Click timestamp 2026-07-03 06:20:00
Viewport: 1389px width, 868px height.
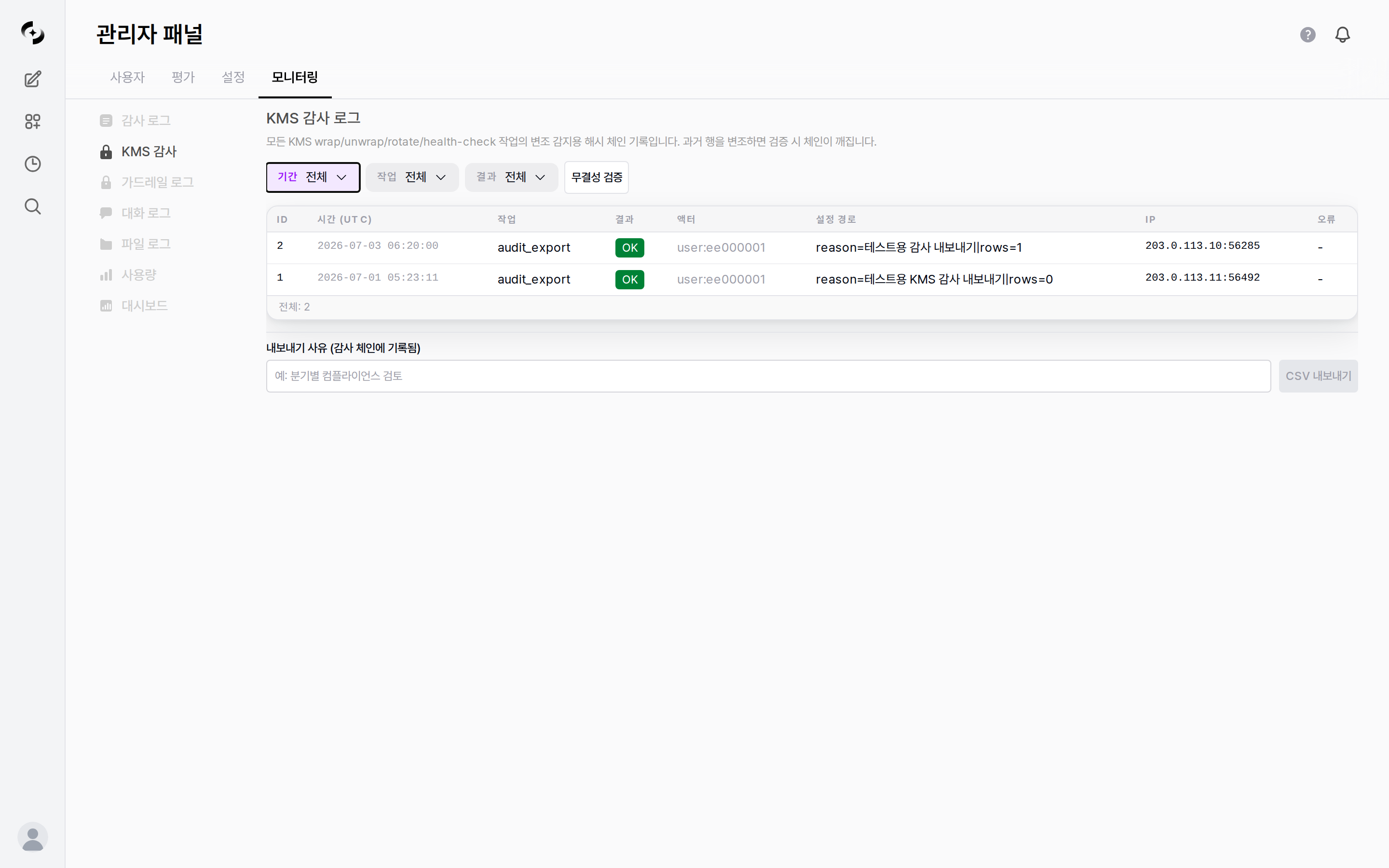pos(378,246)
